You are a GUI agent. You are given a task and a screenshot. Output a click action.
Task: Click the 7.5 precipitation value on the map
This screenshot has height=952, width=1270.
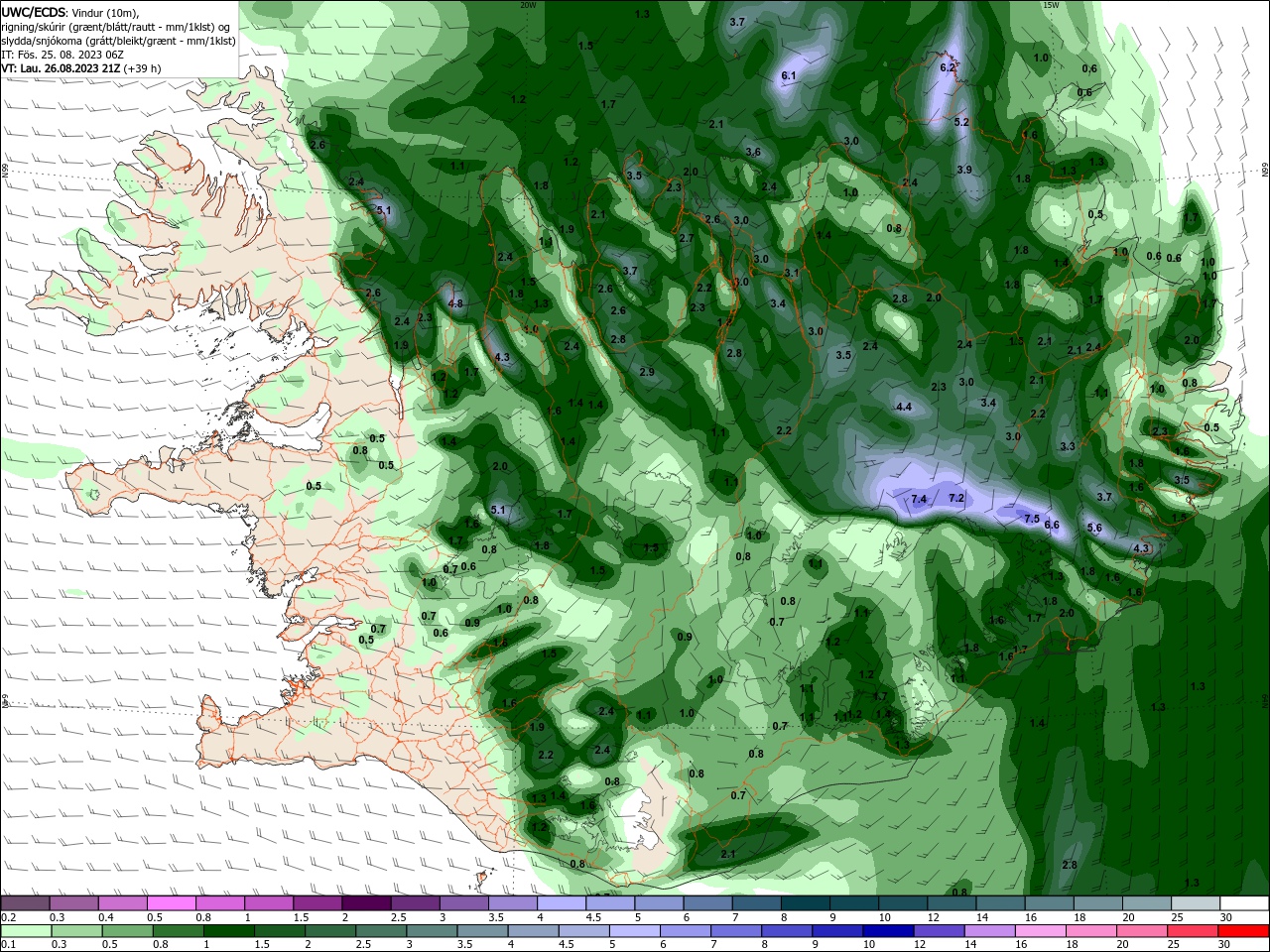click(1031, 519)
